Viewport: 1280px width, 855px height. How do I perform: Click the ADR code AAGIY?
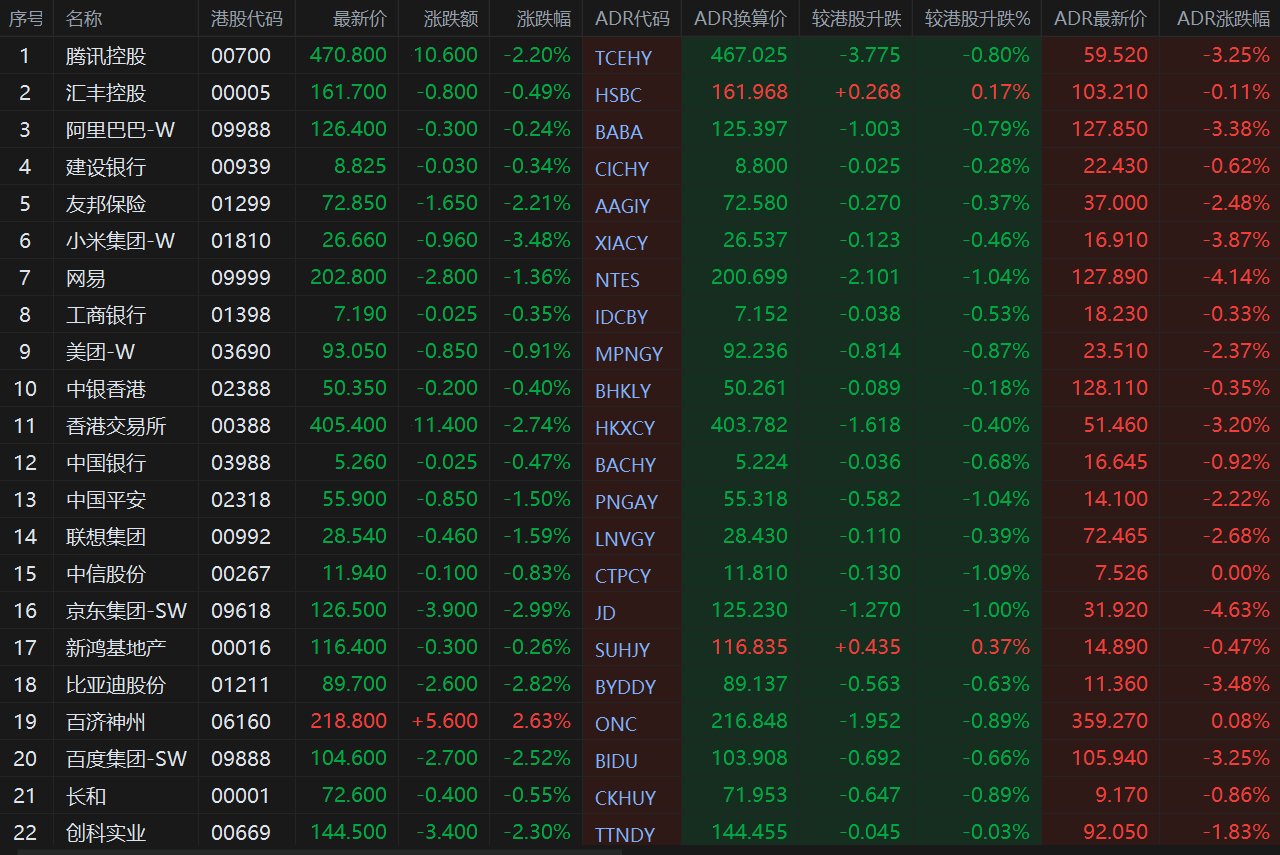(x=622, y=206)
